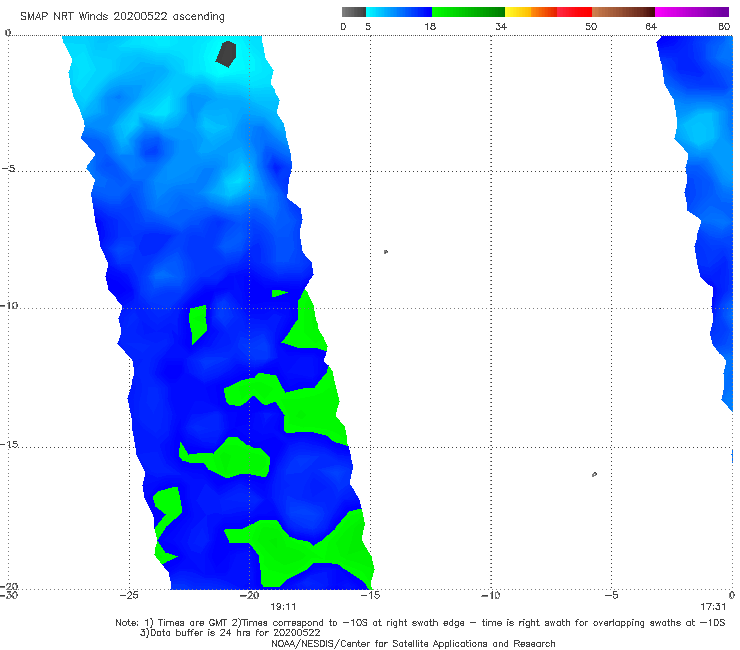This screenshot has height=650, width=740.
Task: Click the color bar label '64'
Action: tap(651, 26)
